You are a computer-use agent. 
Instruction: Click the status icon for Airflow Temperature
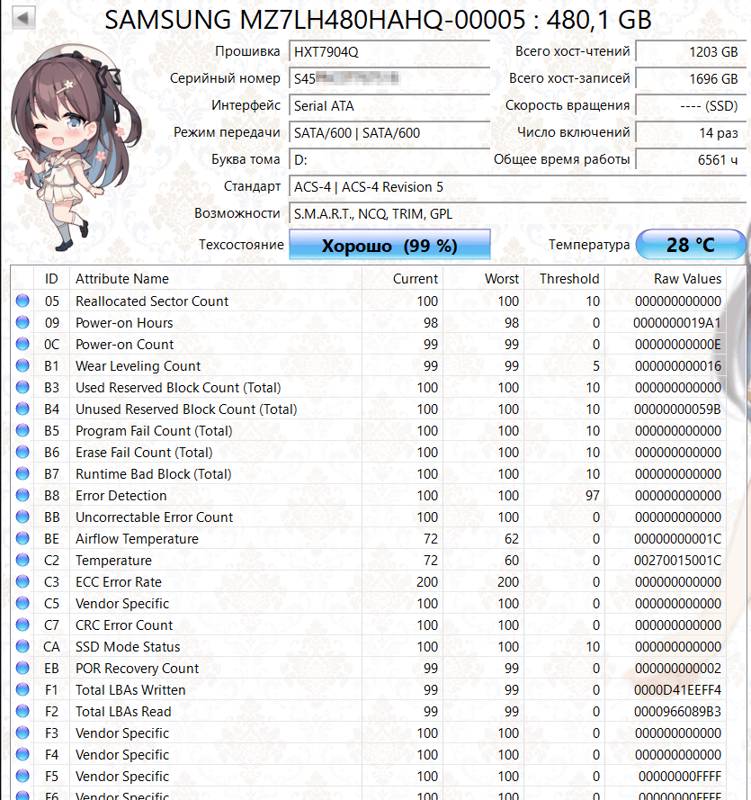click(23, 539)
